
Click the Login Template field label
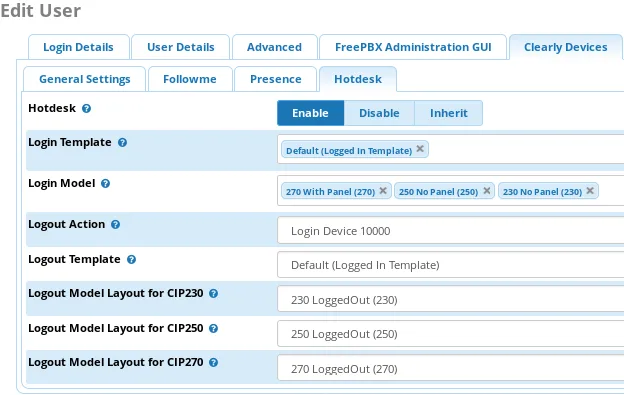click(x=70, y=142)
